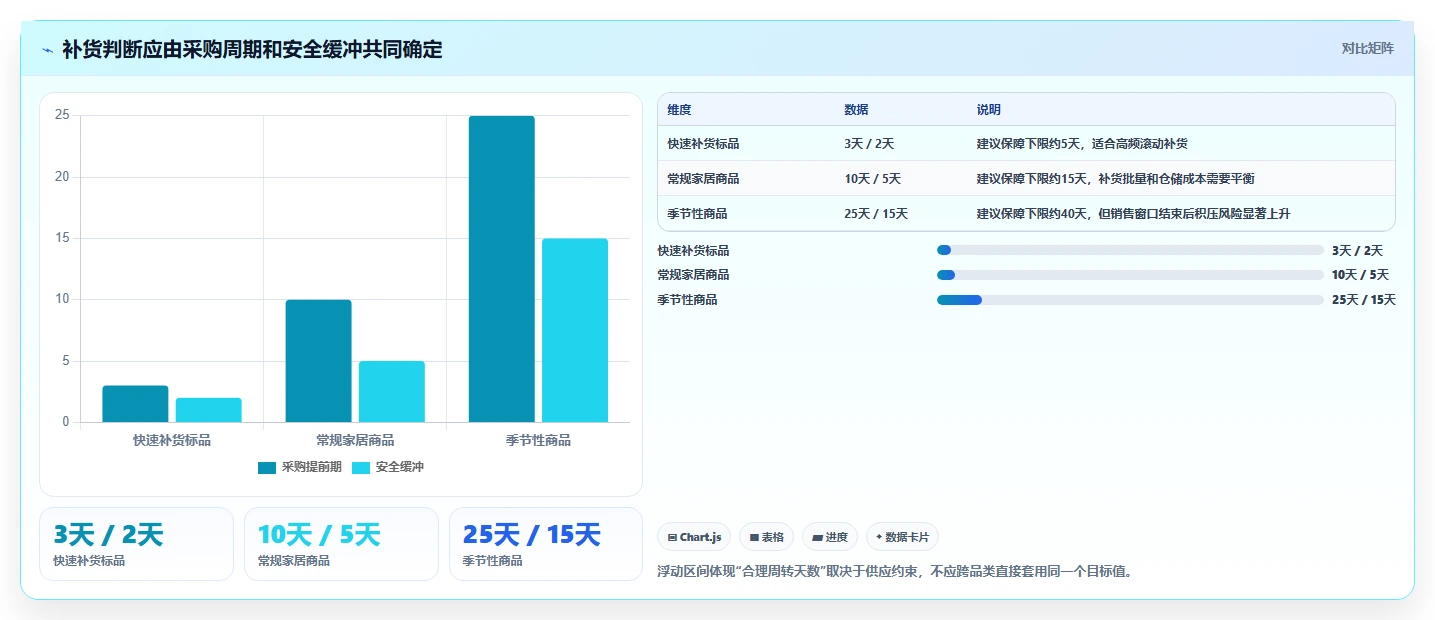Click the 10天 / 5天 progress value
This screenshot has width=1435, height=620.
[x=1360, y=275]
